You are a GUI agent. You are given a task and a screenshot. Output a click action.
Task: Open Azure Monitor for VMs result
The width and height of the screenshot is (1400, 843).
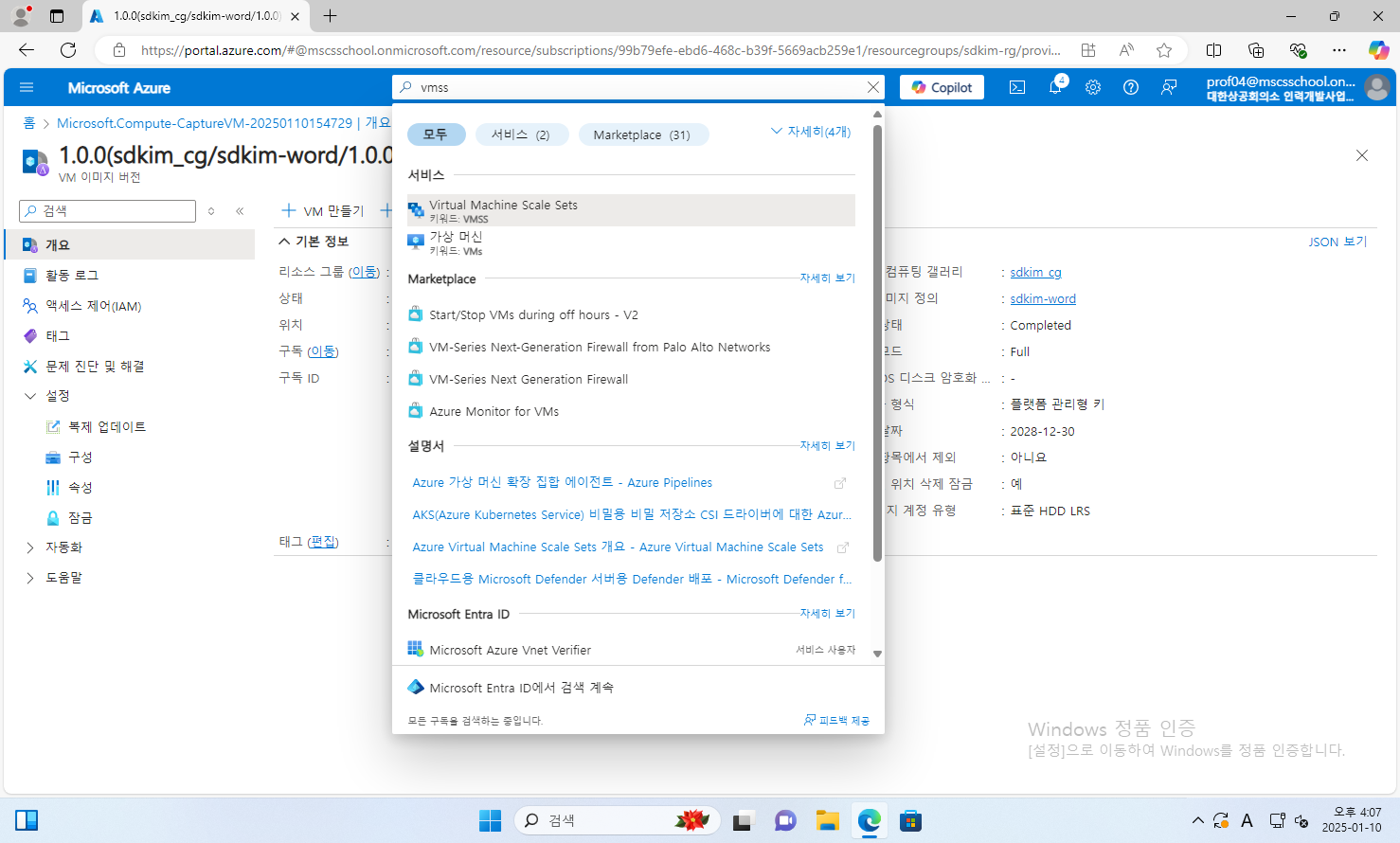[494, 411]
